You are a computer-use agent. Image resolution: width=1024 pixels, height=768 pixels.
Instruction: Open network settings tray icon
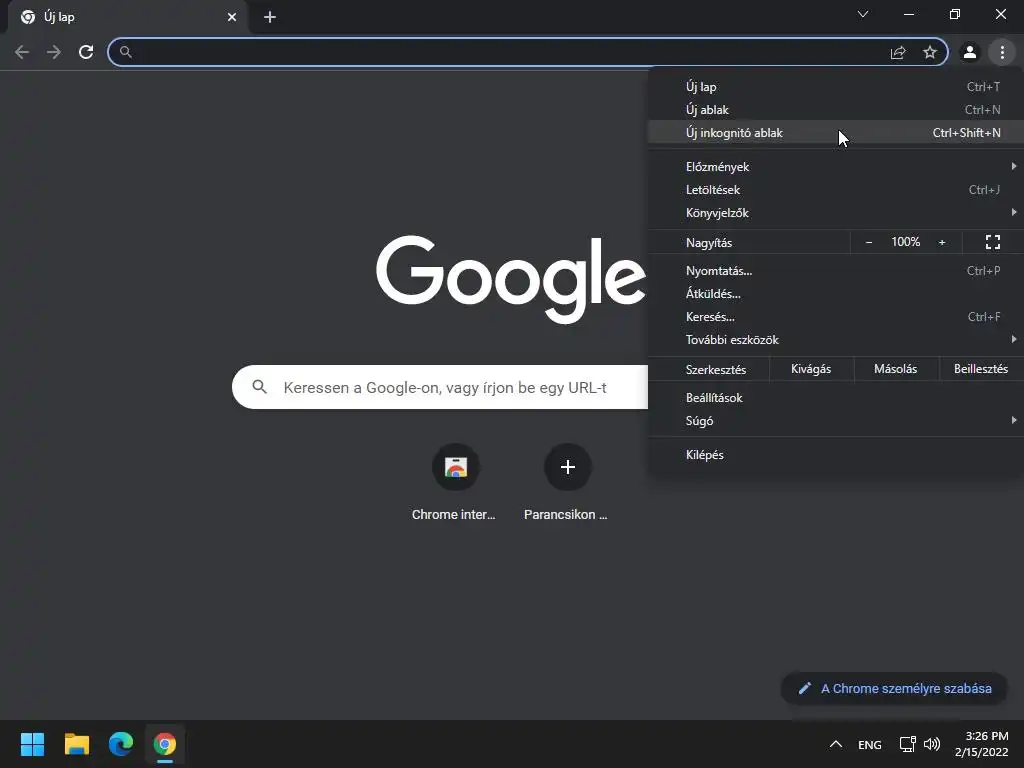(907, 744)
